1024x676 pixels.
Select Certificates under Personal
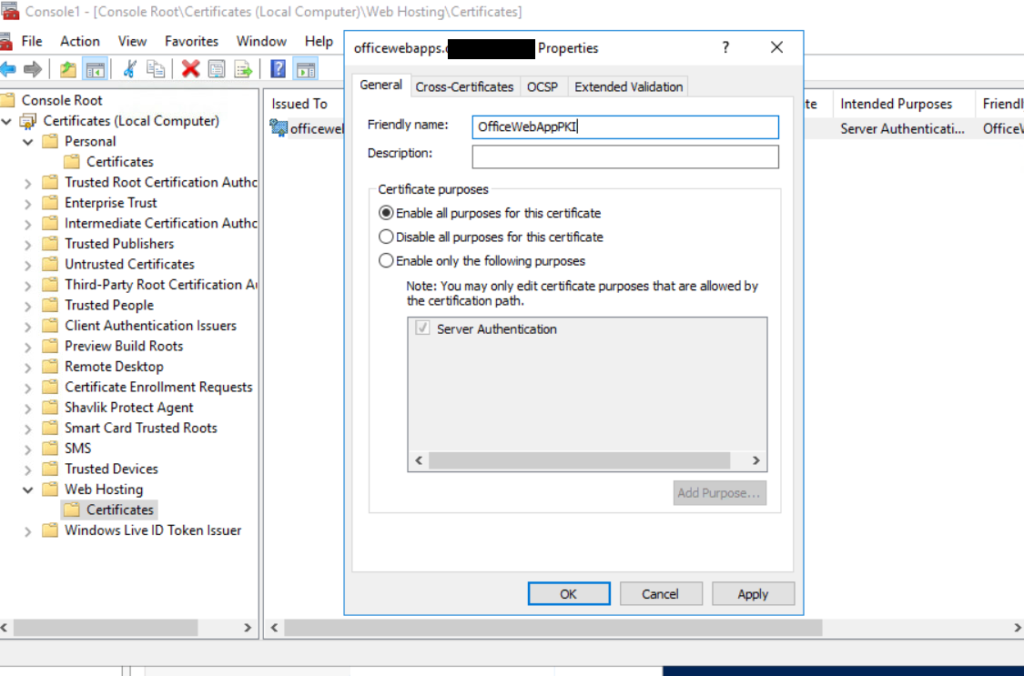point(109,161)
